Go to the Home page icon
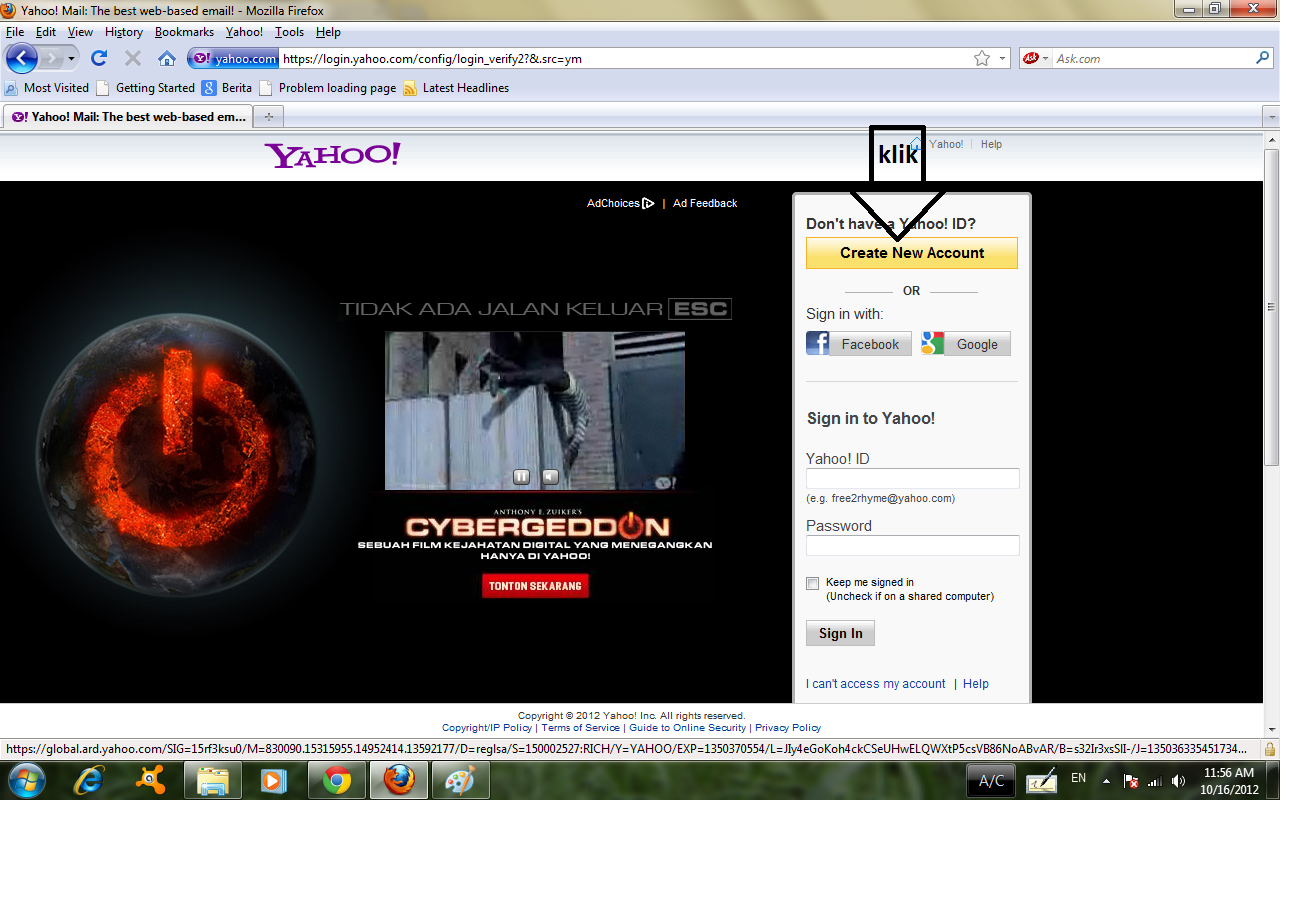The height and width of the screenshot is (900, 1300). tap(167, 58)
